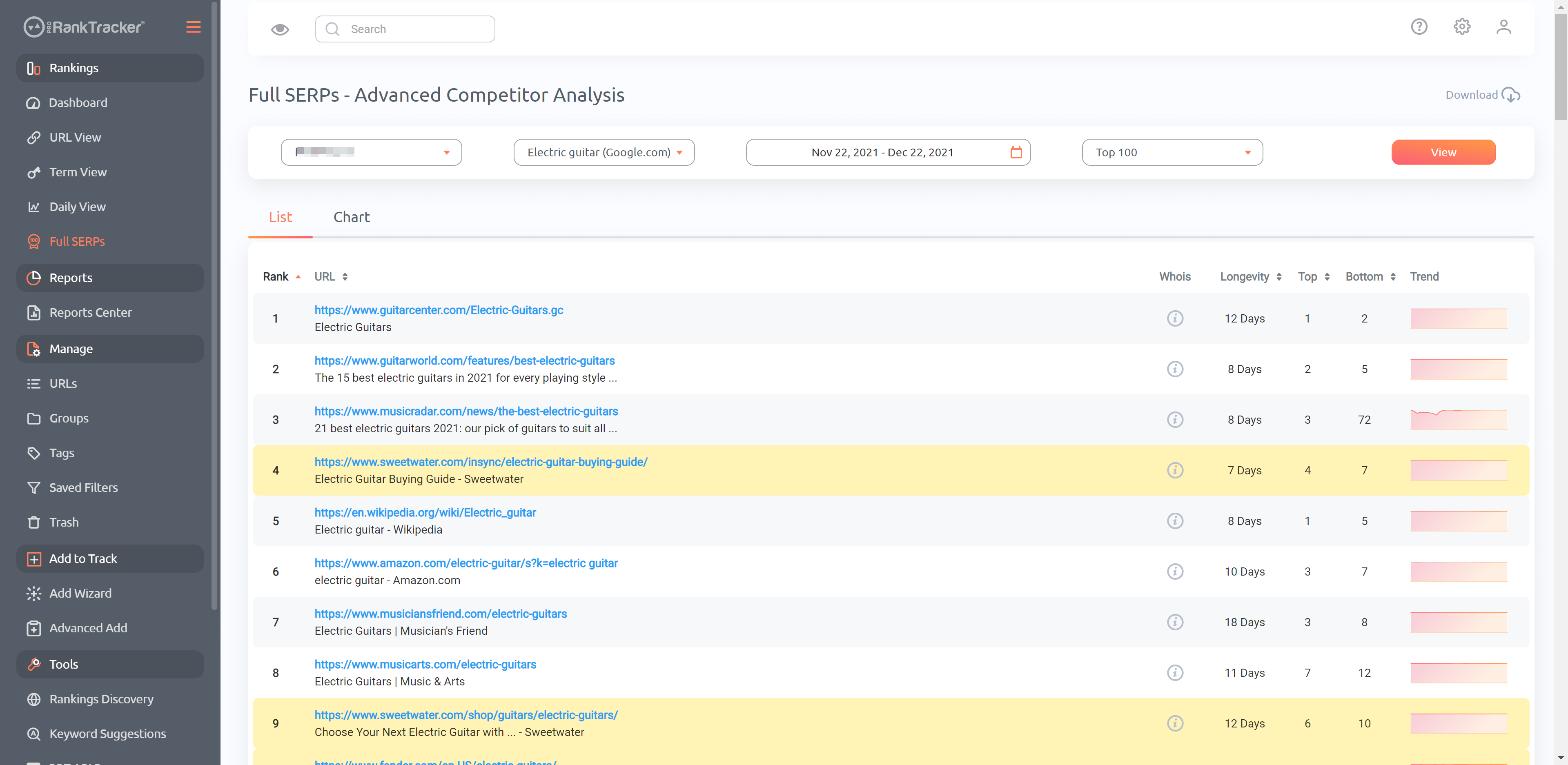The image size is (1568, 765).
Task: Open the amazon.com electric-guitar link
Action: tap(465, 563)
